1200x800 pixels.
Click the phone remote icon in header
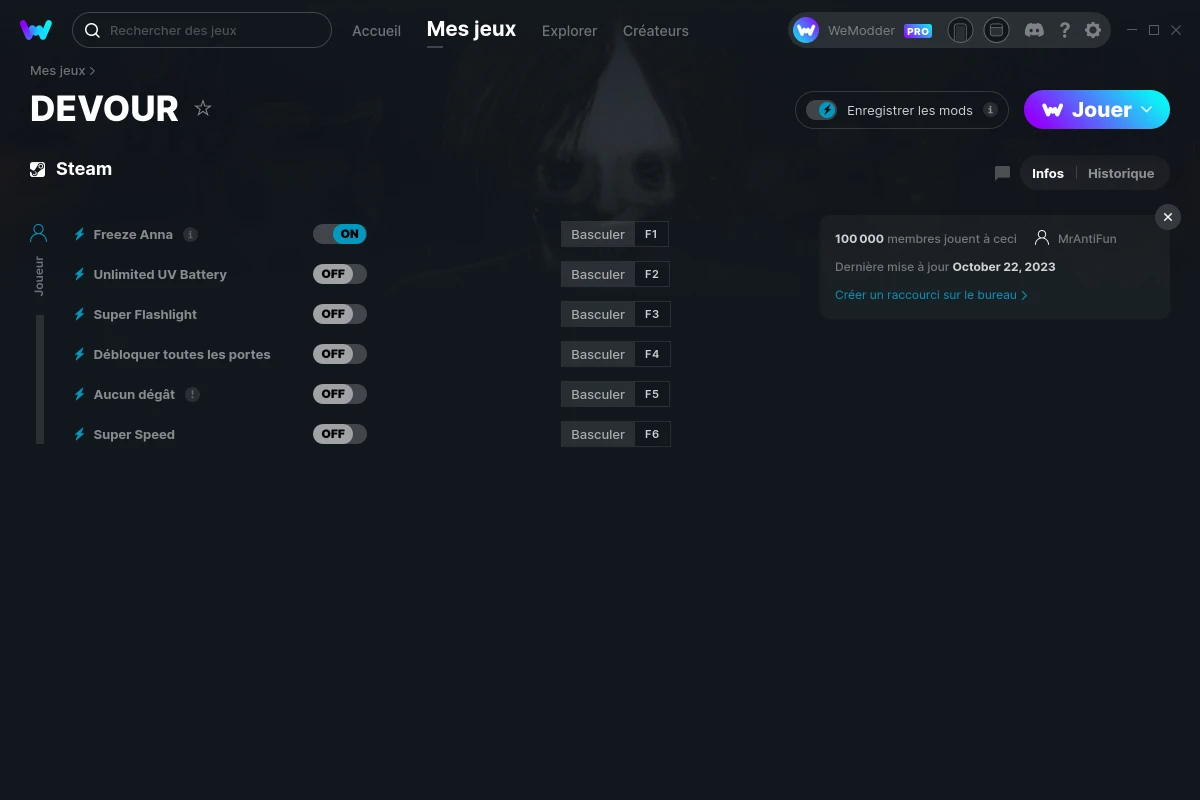pos(960,31)
